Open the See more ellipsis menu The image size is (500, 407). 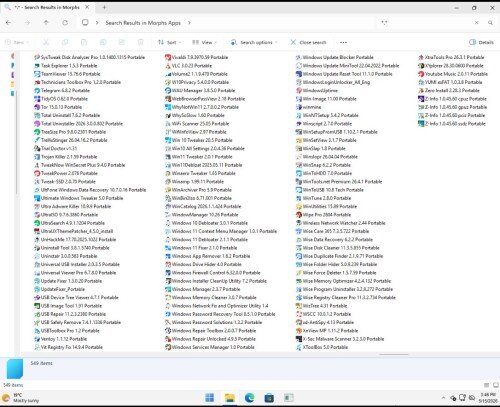pyautogui.click(x=343, y=42)
